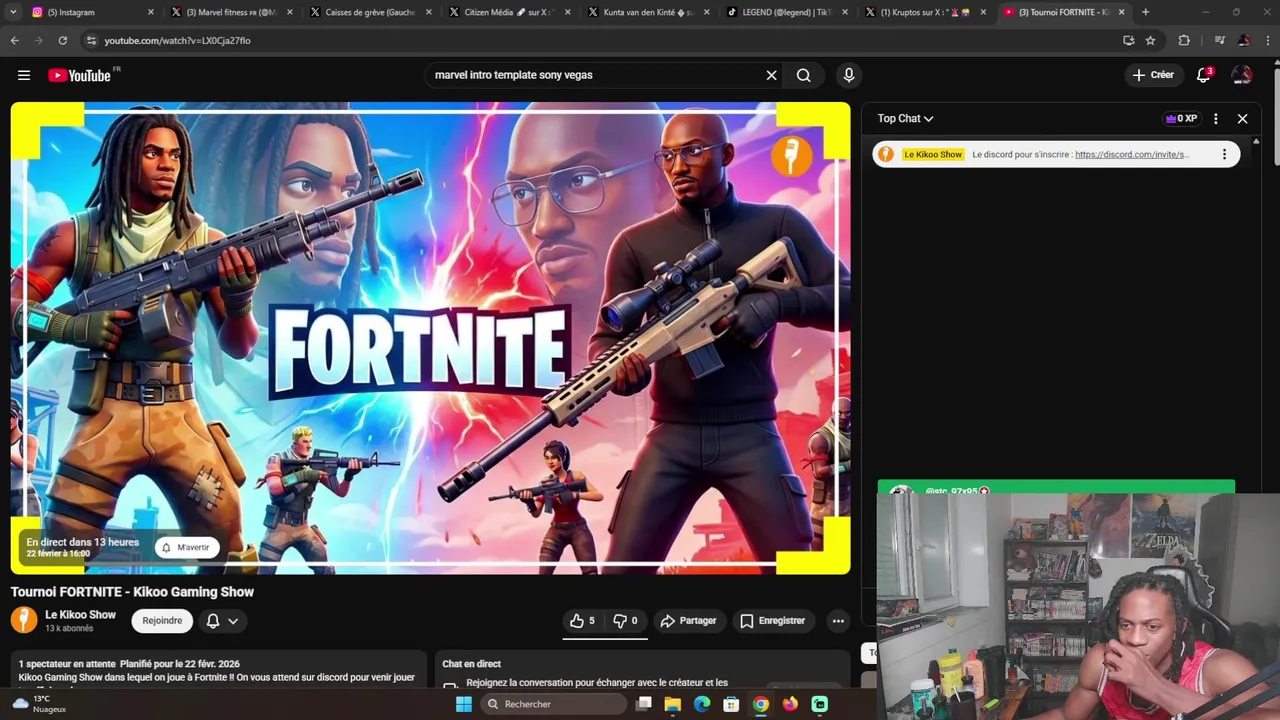Toggle the M'avertir reminder button
The image size is (1280, 720).
click(x=187, y=547)
